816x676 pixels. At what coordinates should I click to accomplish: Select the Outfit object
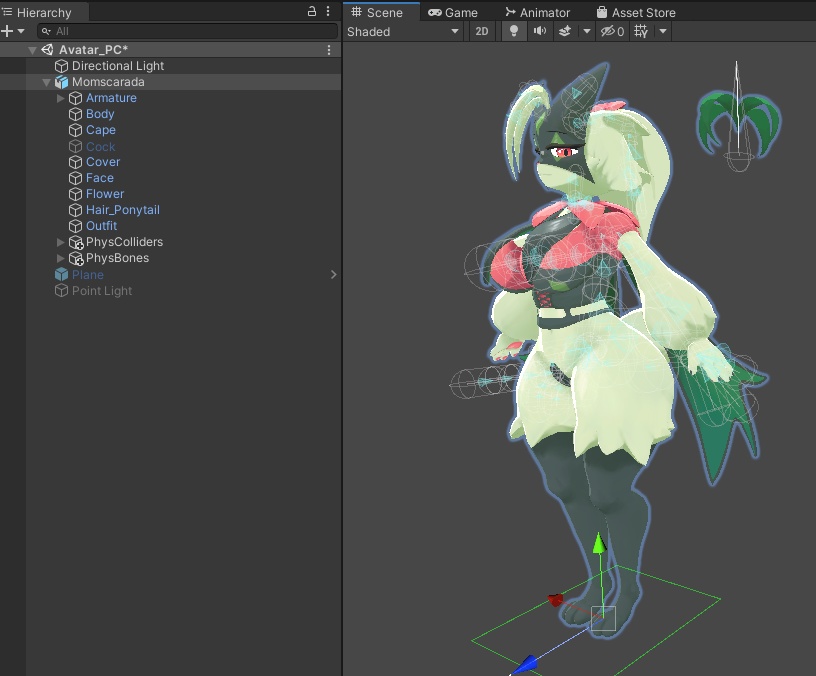coord(101,226)
